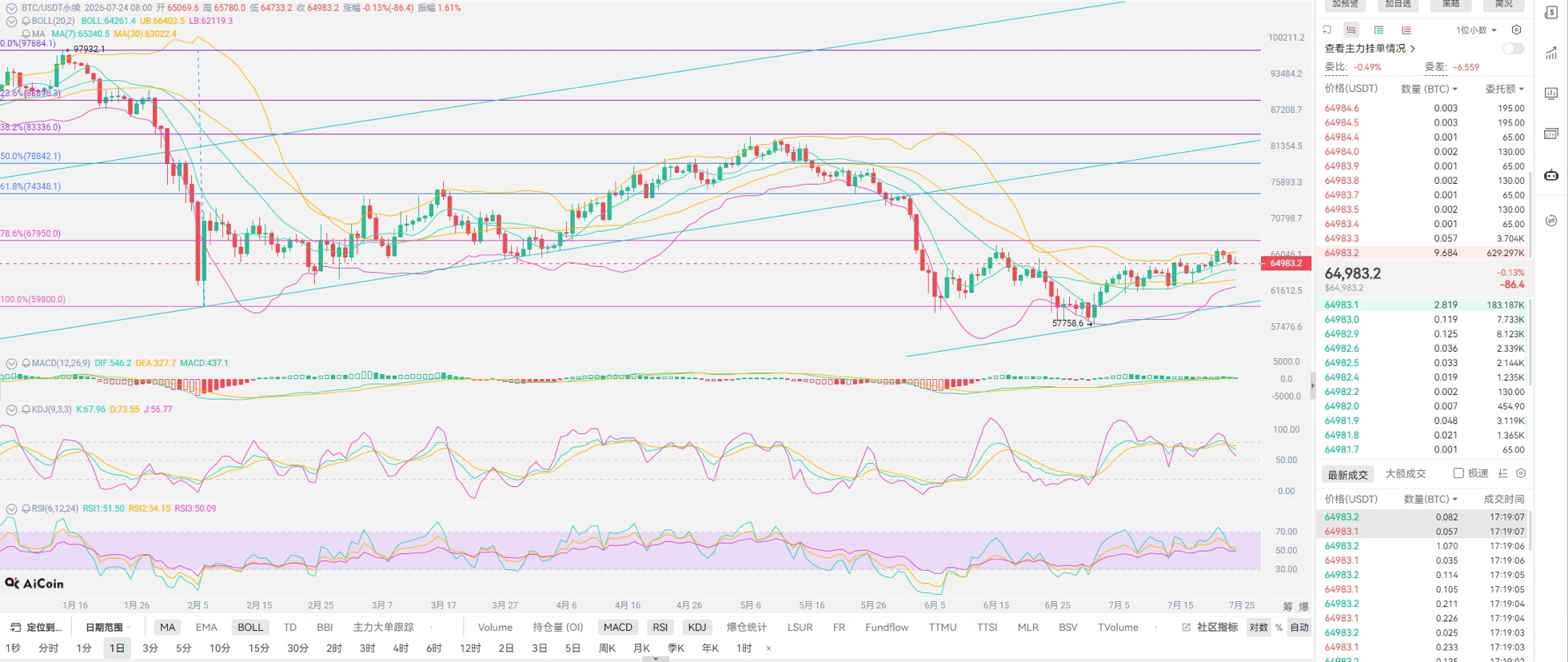Collapse the MACD indicator pane toggle
Viewport: 1568px width, 662px height.
[x=11, y=363]
